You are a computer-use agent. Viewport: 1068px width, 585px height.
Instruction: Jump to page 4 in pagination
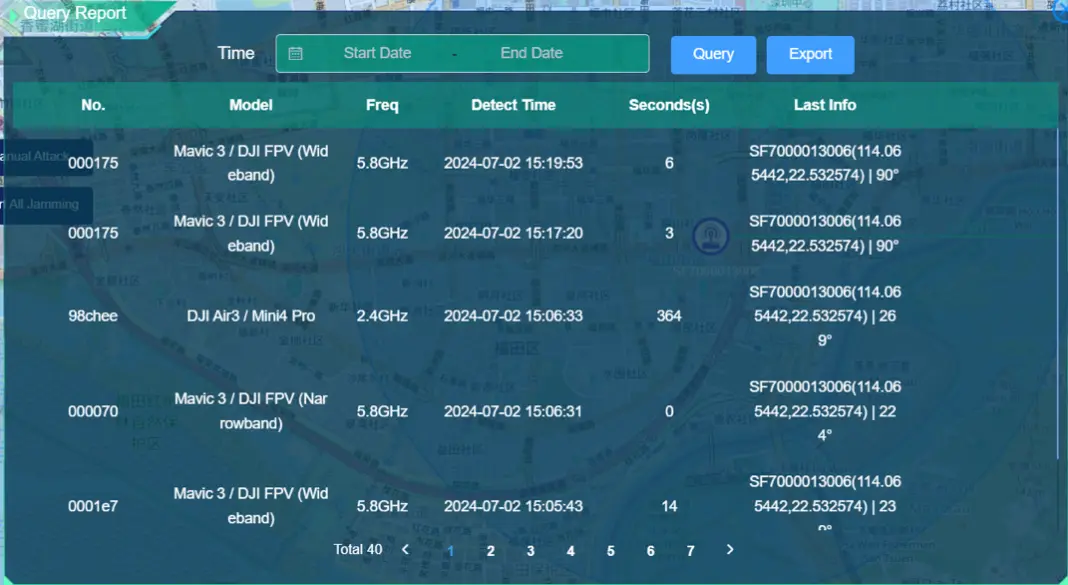[x=570, y=550]
